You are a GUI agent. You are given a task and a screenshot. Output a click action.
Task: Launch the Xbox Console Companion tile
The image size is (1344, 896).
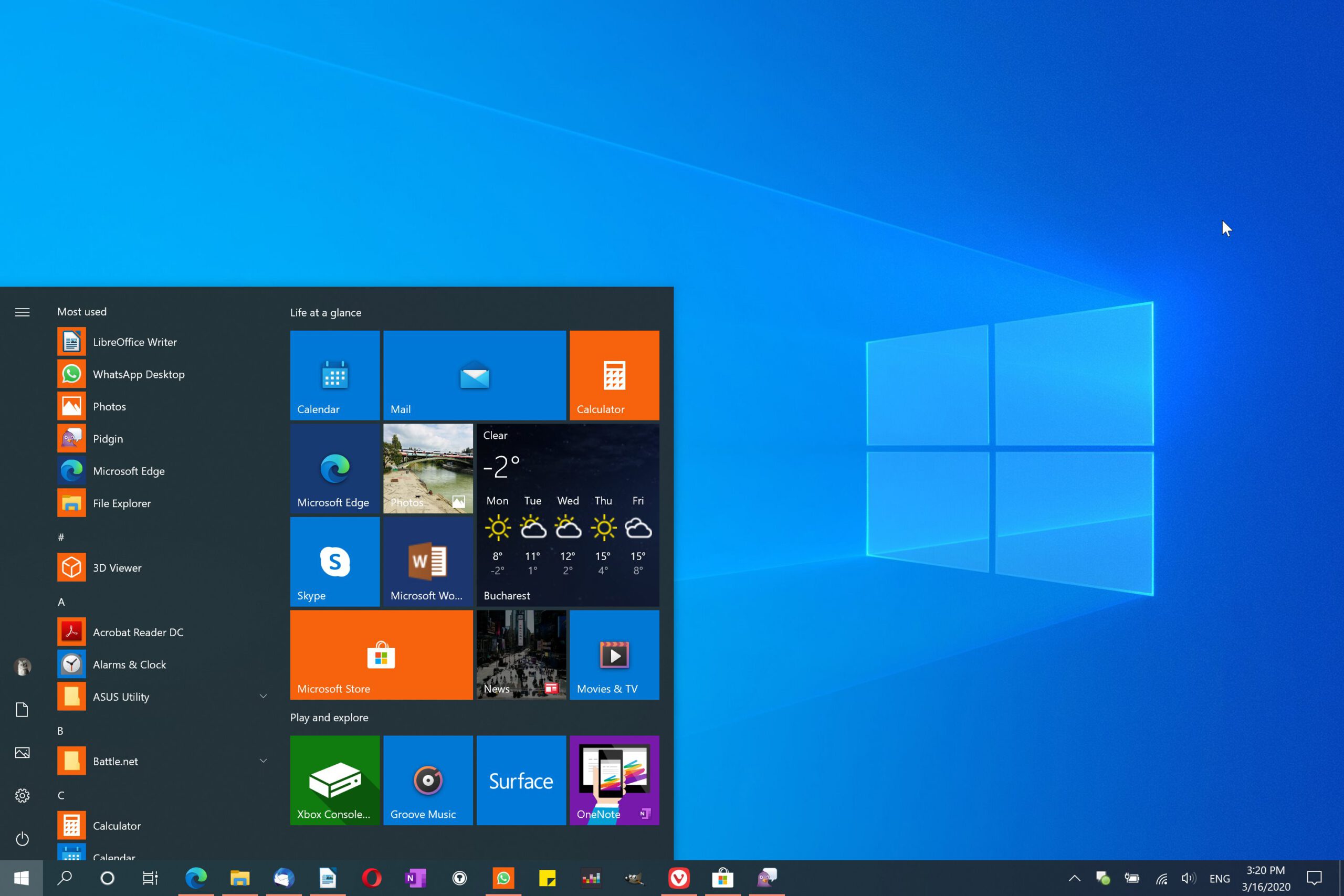coord(335,780)
